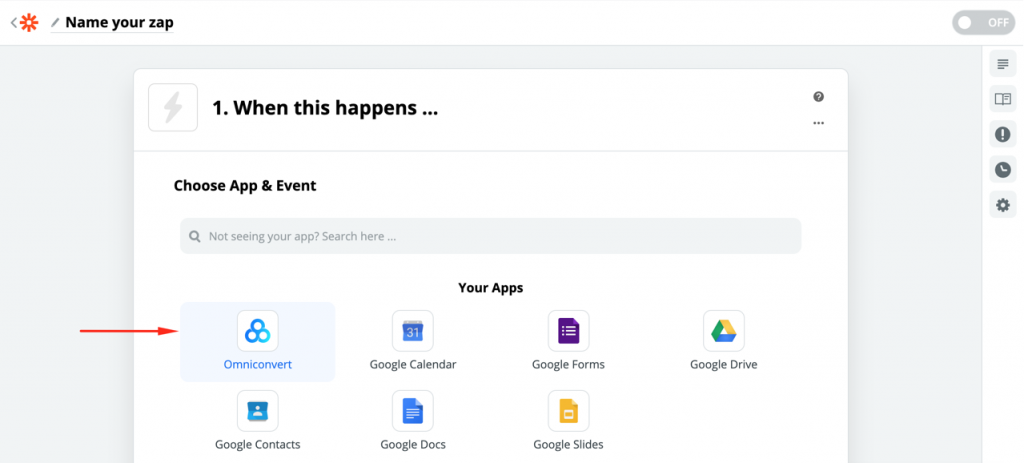Open the step three-dots options menu
Screen dimensions: 1024x463
point(819,123)
